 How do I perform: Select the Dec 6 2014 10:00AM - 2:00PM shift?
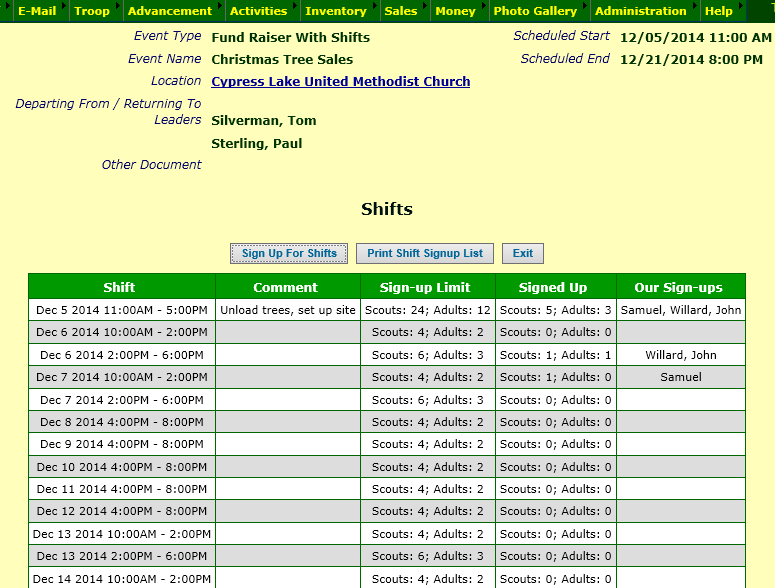(122, 332)
